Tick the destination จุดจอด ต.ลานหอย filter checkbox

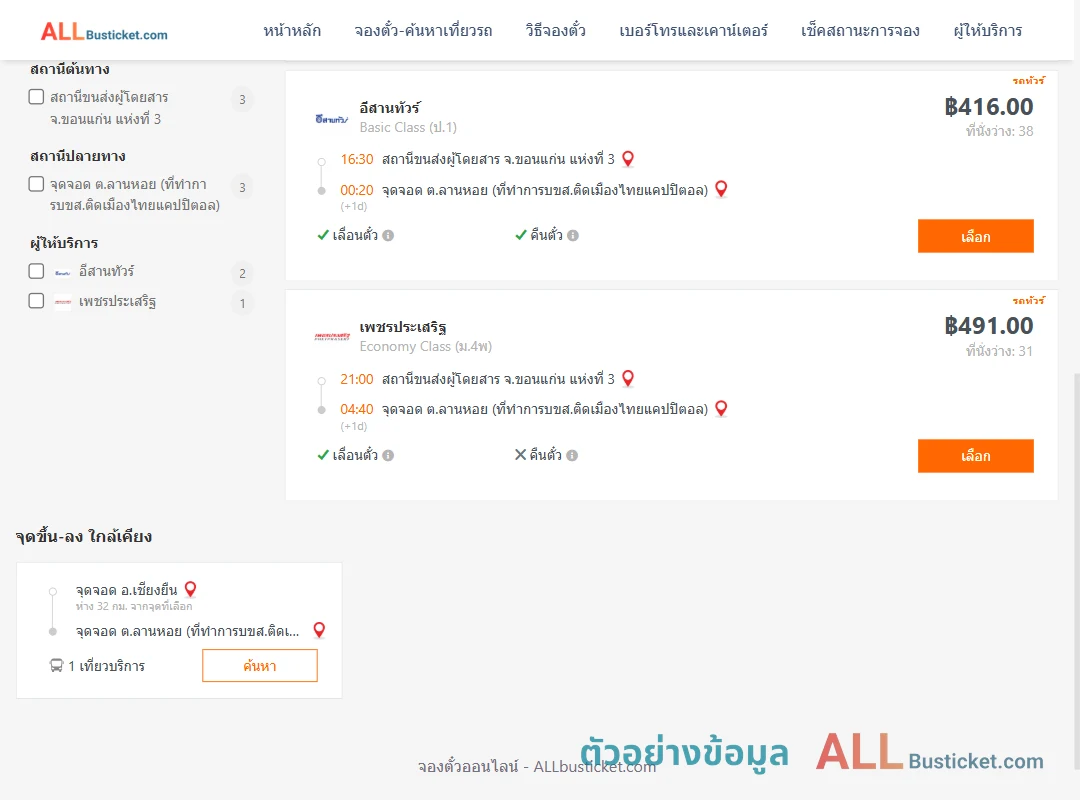[37, 184]
